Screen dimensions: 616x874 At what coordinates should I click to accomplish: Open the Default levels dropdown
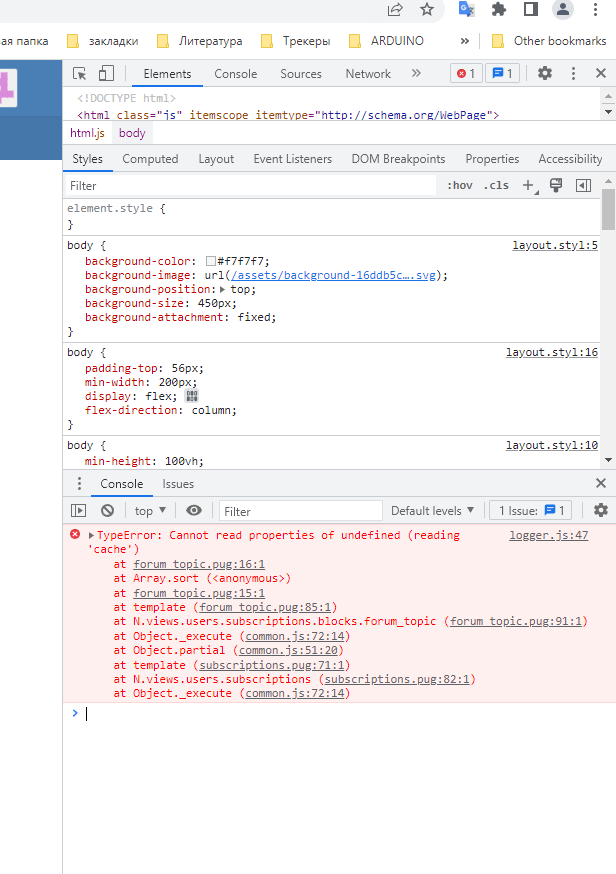click(432, 510)
